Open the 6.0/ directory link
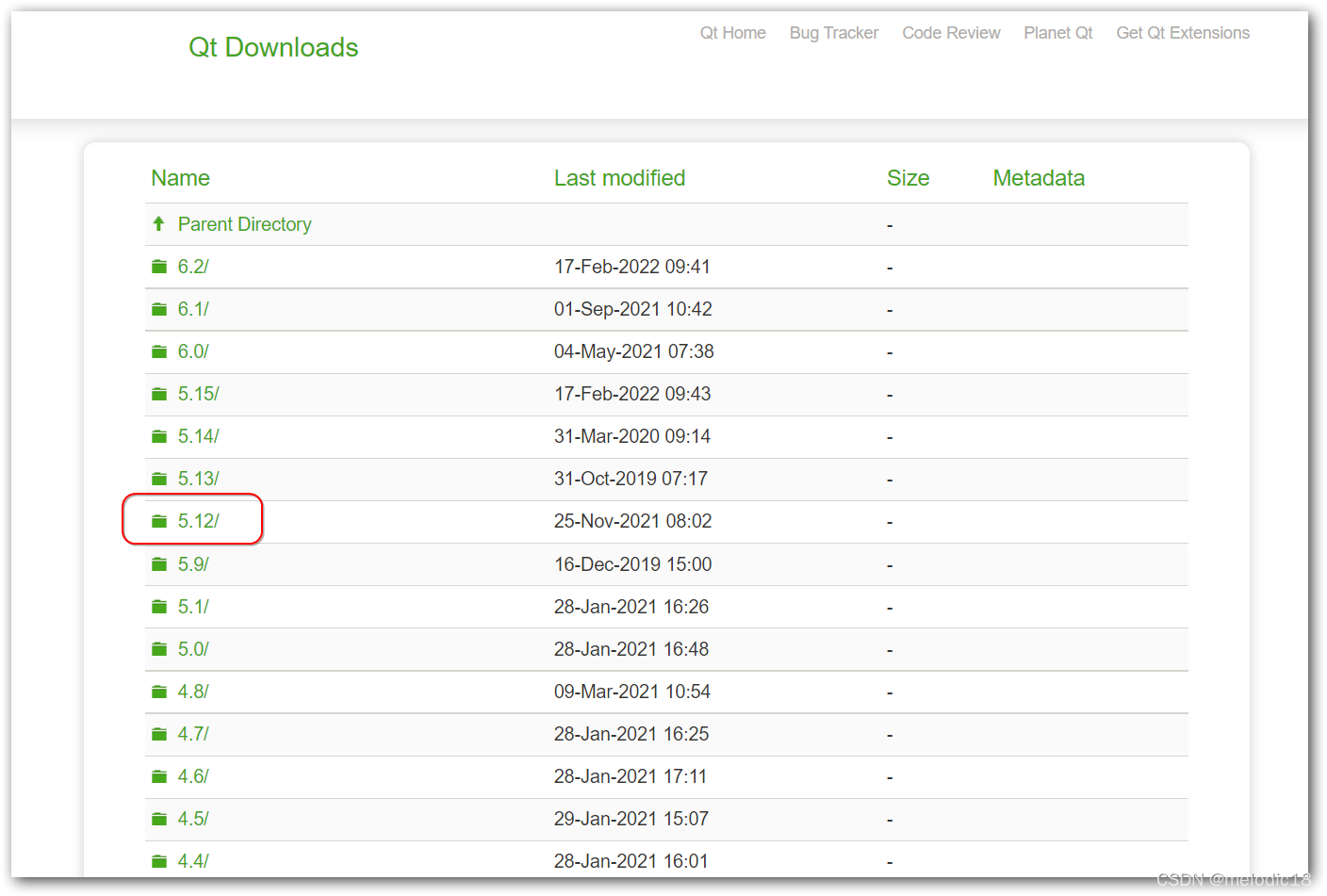The width and height of the screenshot is (1327, 896). tap(193, 351)
